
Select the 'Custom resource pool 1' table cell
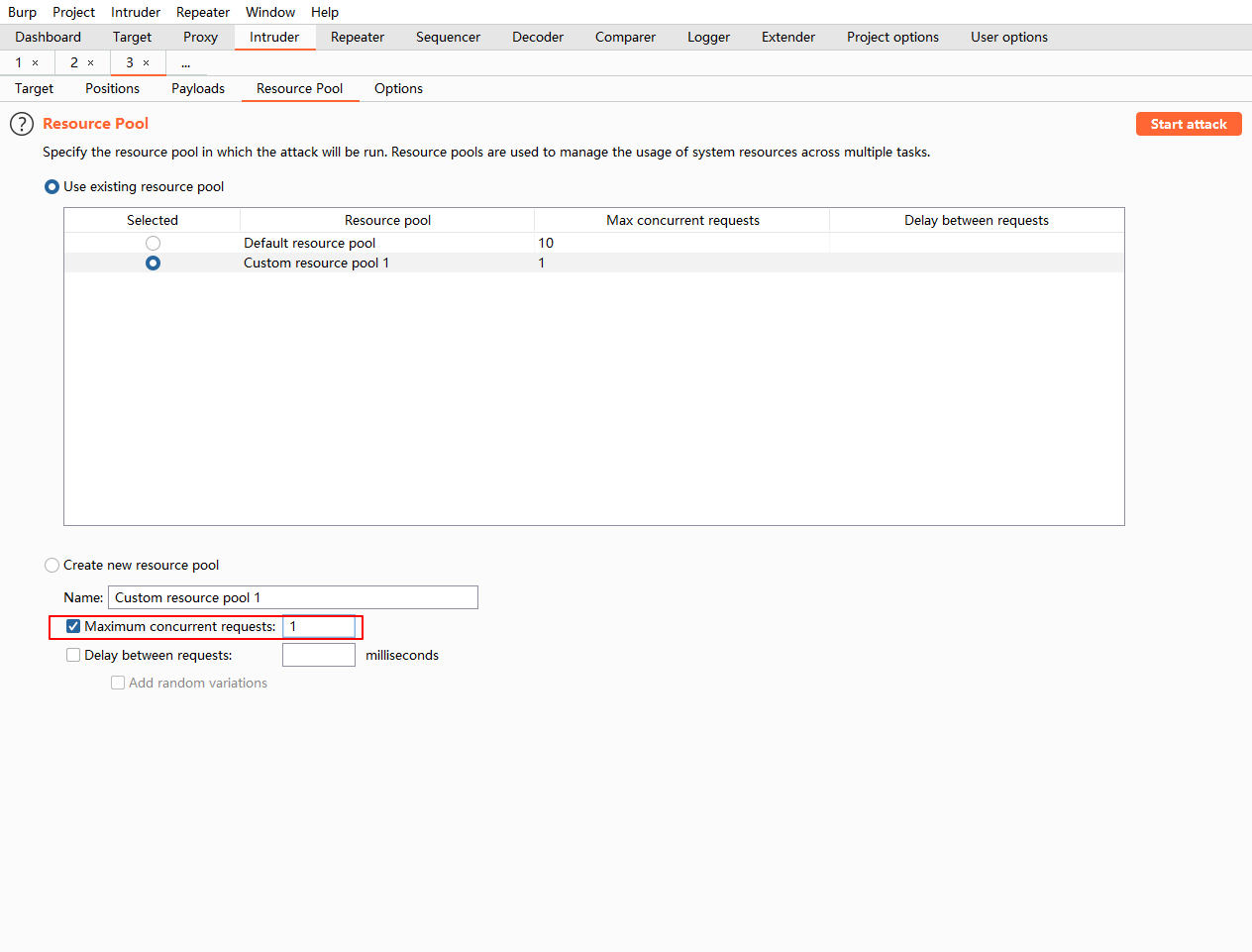pos(387,263)
